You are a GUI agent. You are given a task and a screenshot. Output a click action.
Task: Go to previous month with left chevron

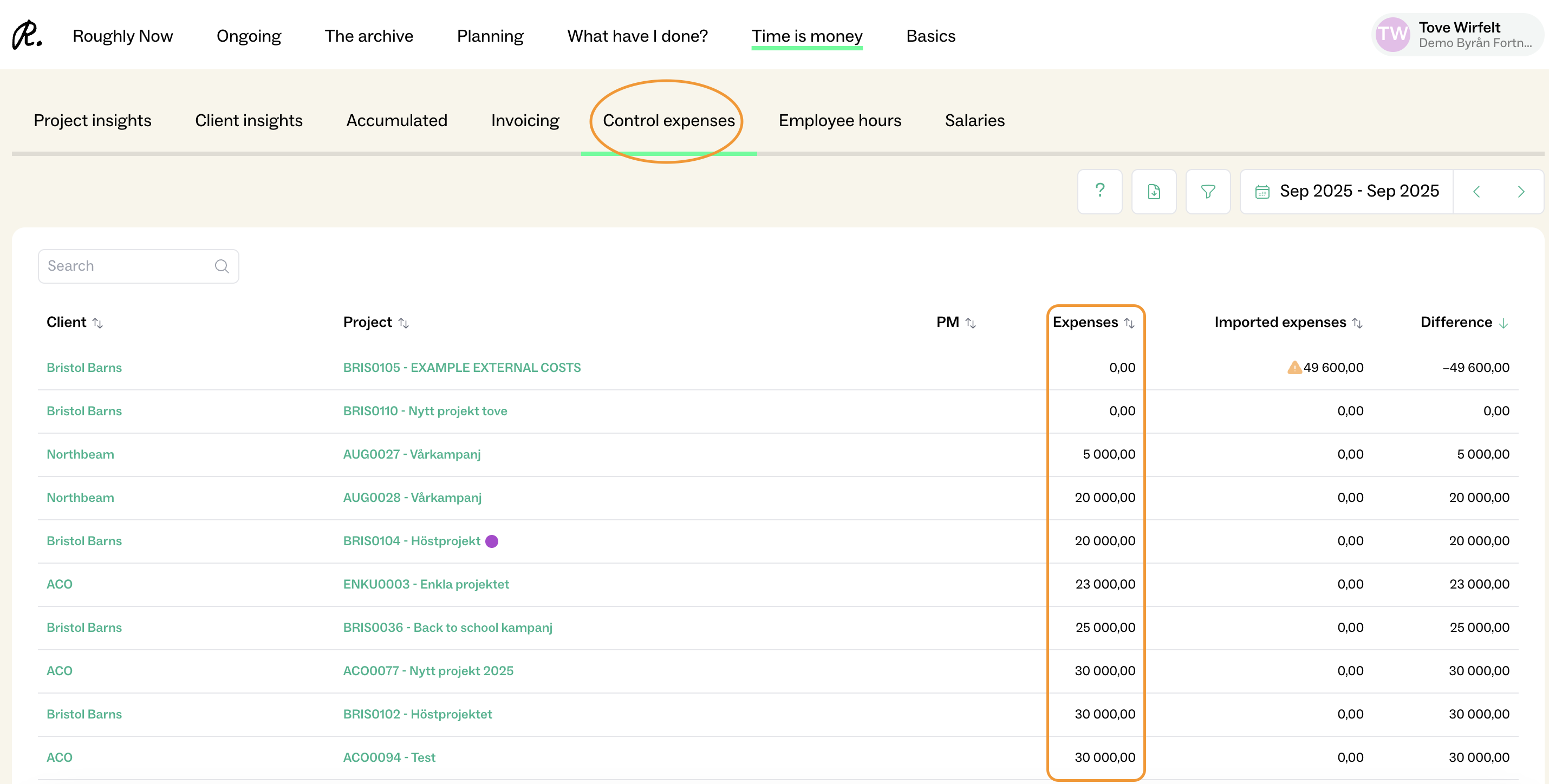1476,191
